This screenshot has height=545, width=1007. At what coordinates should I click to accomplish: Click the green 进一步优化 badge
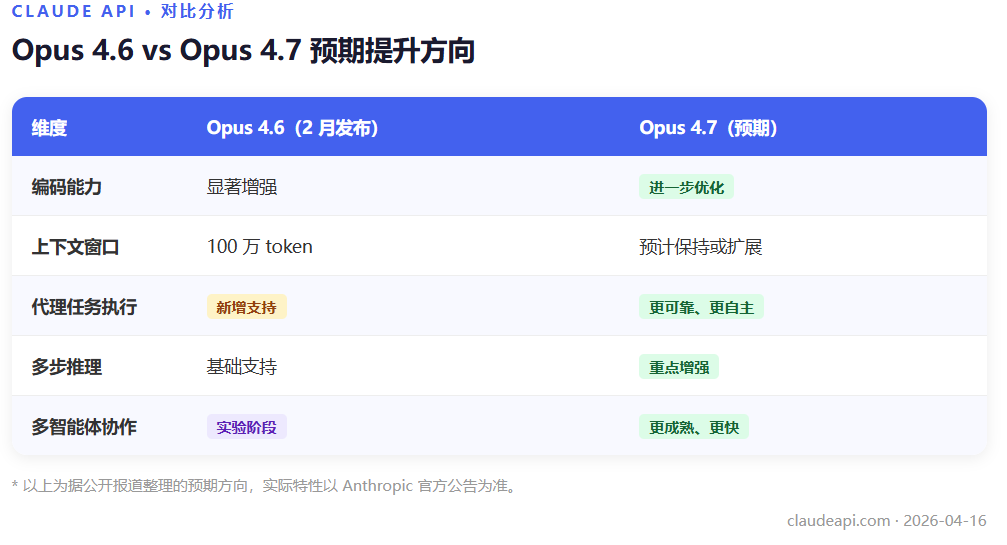(686, 187)
